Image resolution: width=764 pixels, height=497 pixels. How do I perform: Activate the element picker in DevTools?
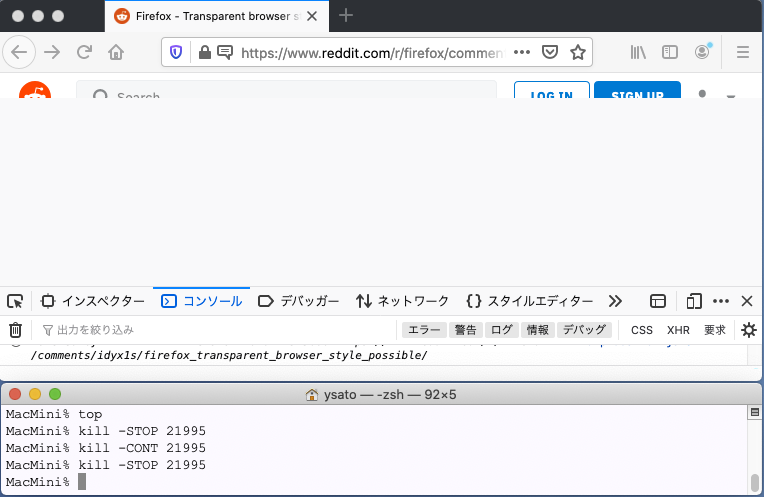(15, 301)
